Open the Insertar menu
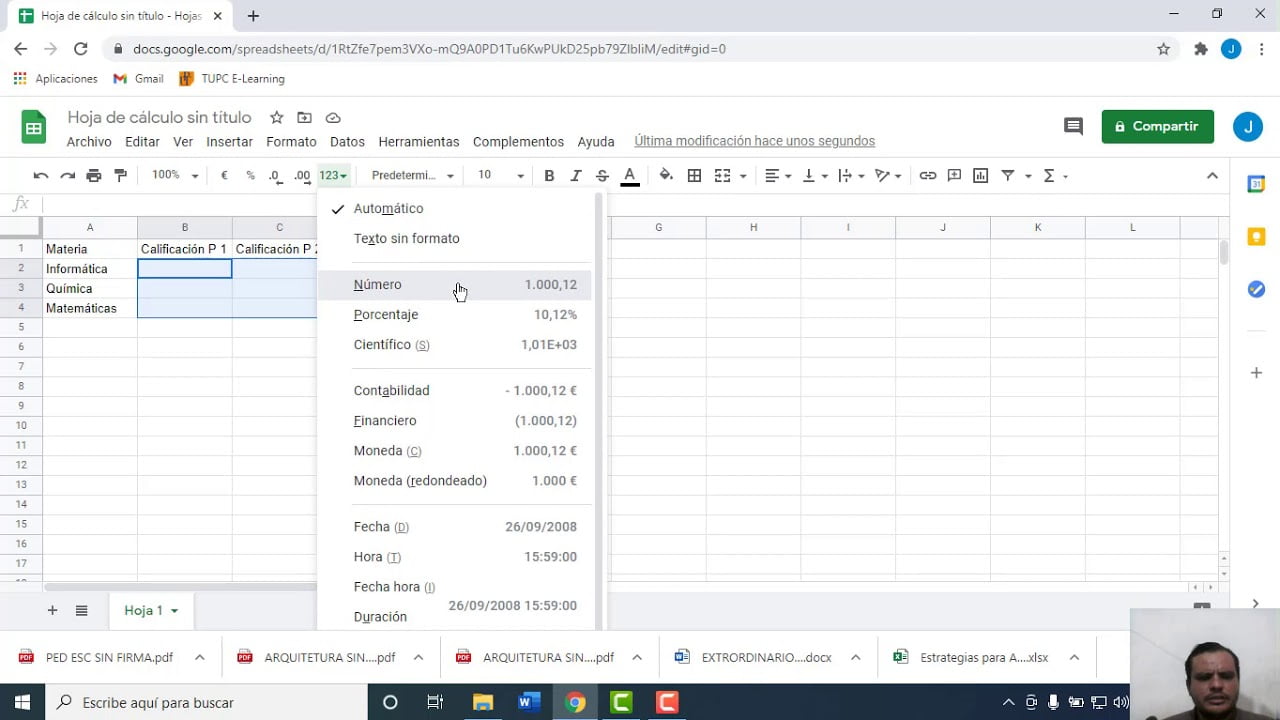Image resolution: width=1280 pixels, height=720 pixels. (229, 142)
